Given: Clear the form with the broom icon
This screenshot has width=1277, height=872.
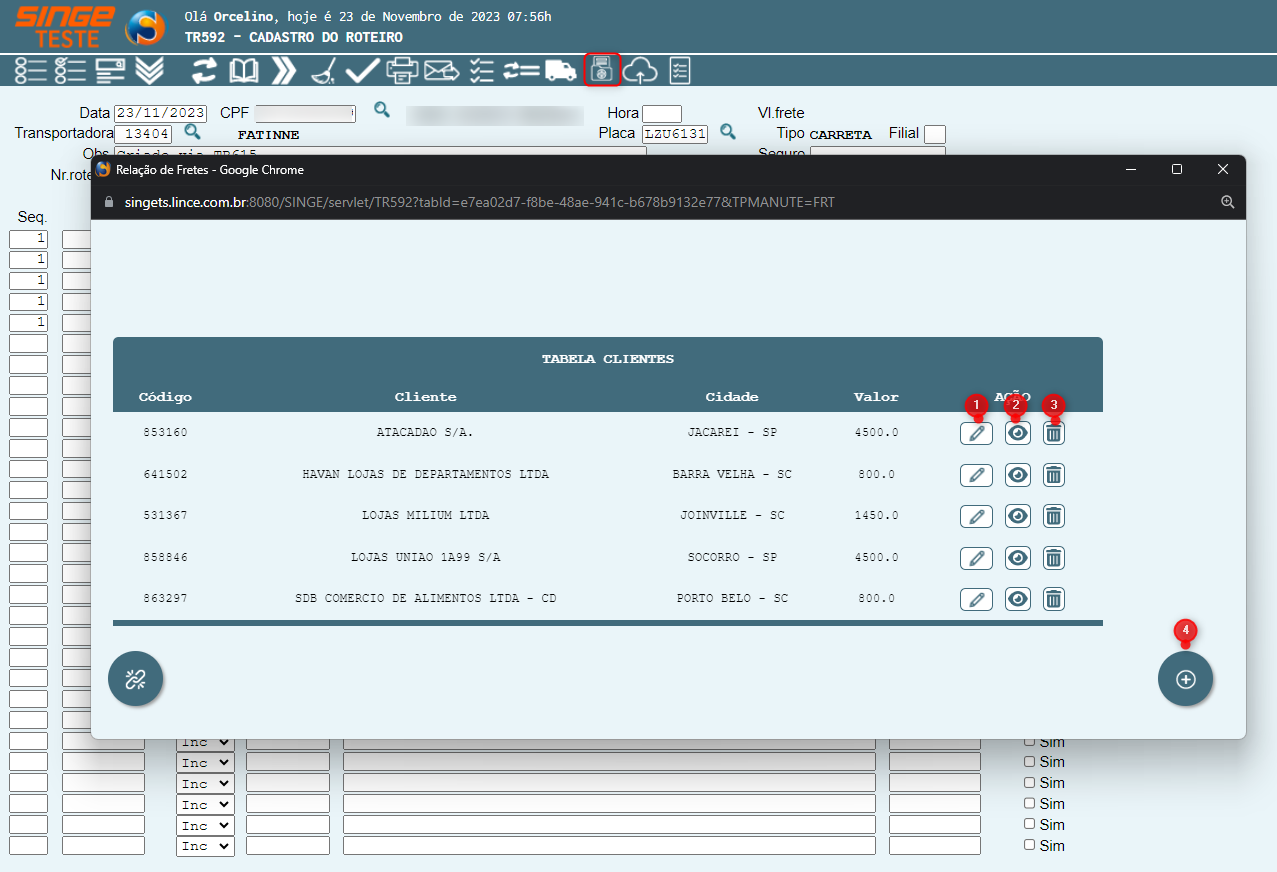Looking at the screenshot, I should click(x=323, y=70).
